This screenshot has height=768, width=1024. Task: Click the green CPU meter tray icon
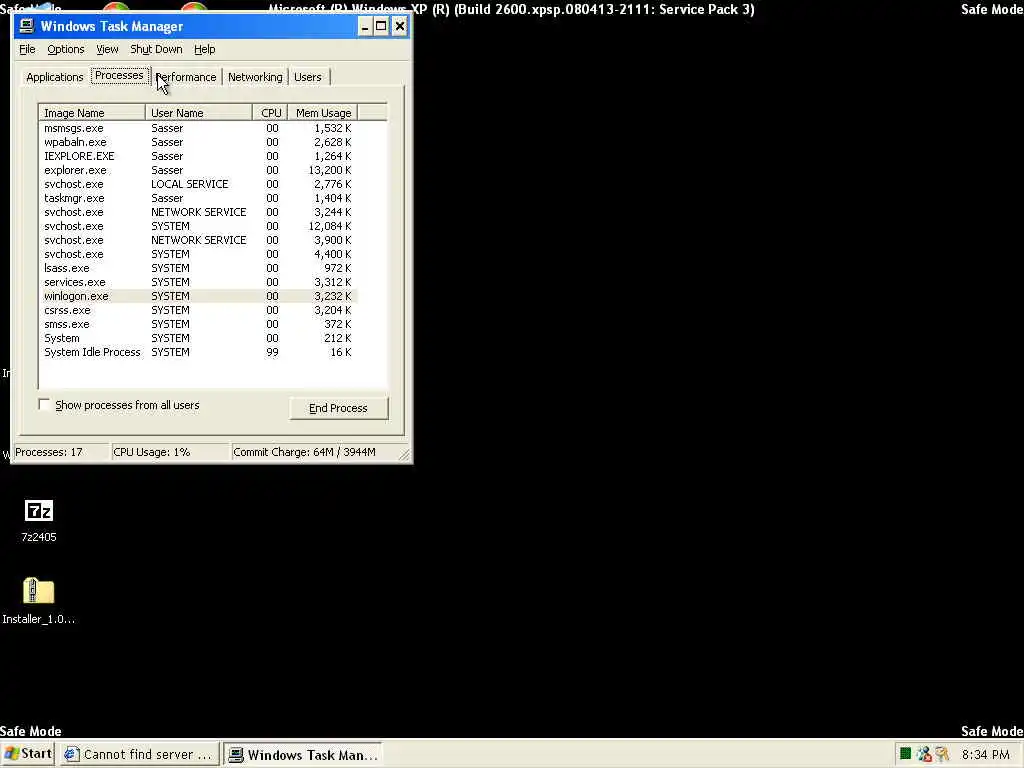point(905,754)
